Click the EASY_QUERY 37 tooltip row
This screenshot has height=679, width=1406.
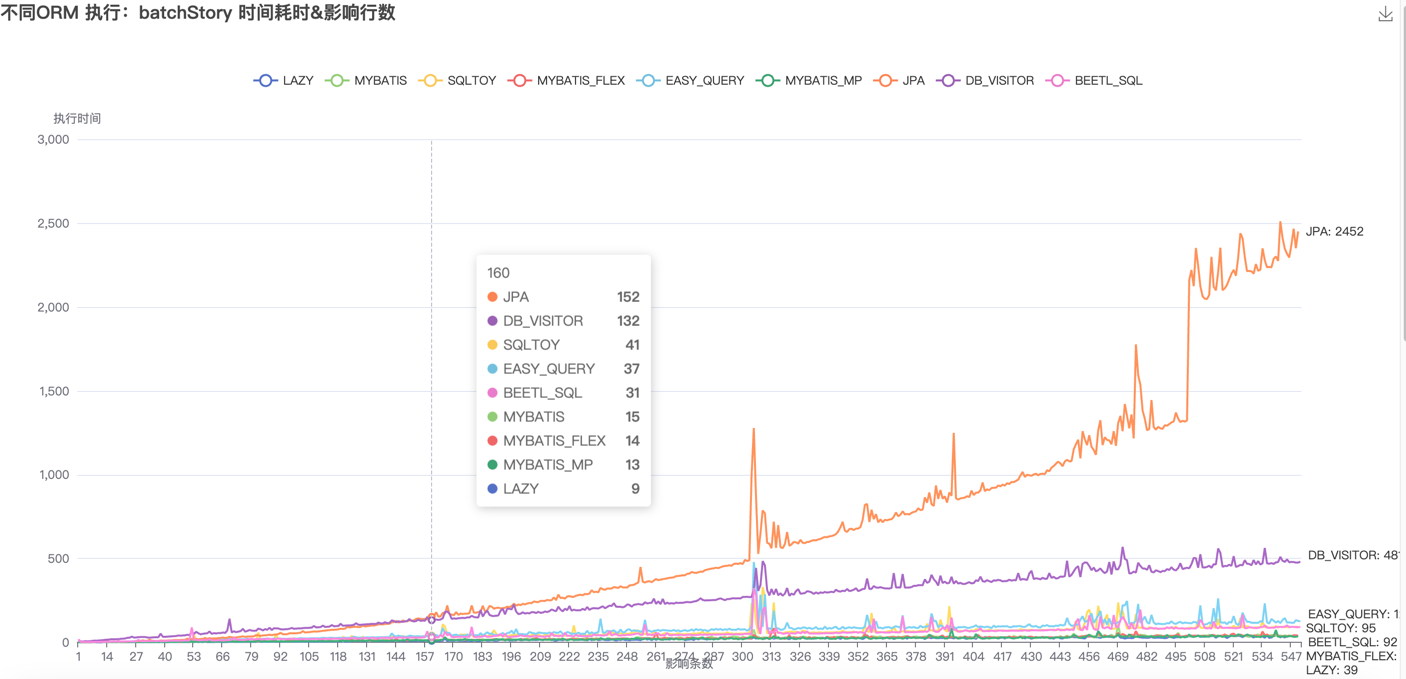tap(563, 369)
